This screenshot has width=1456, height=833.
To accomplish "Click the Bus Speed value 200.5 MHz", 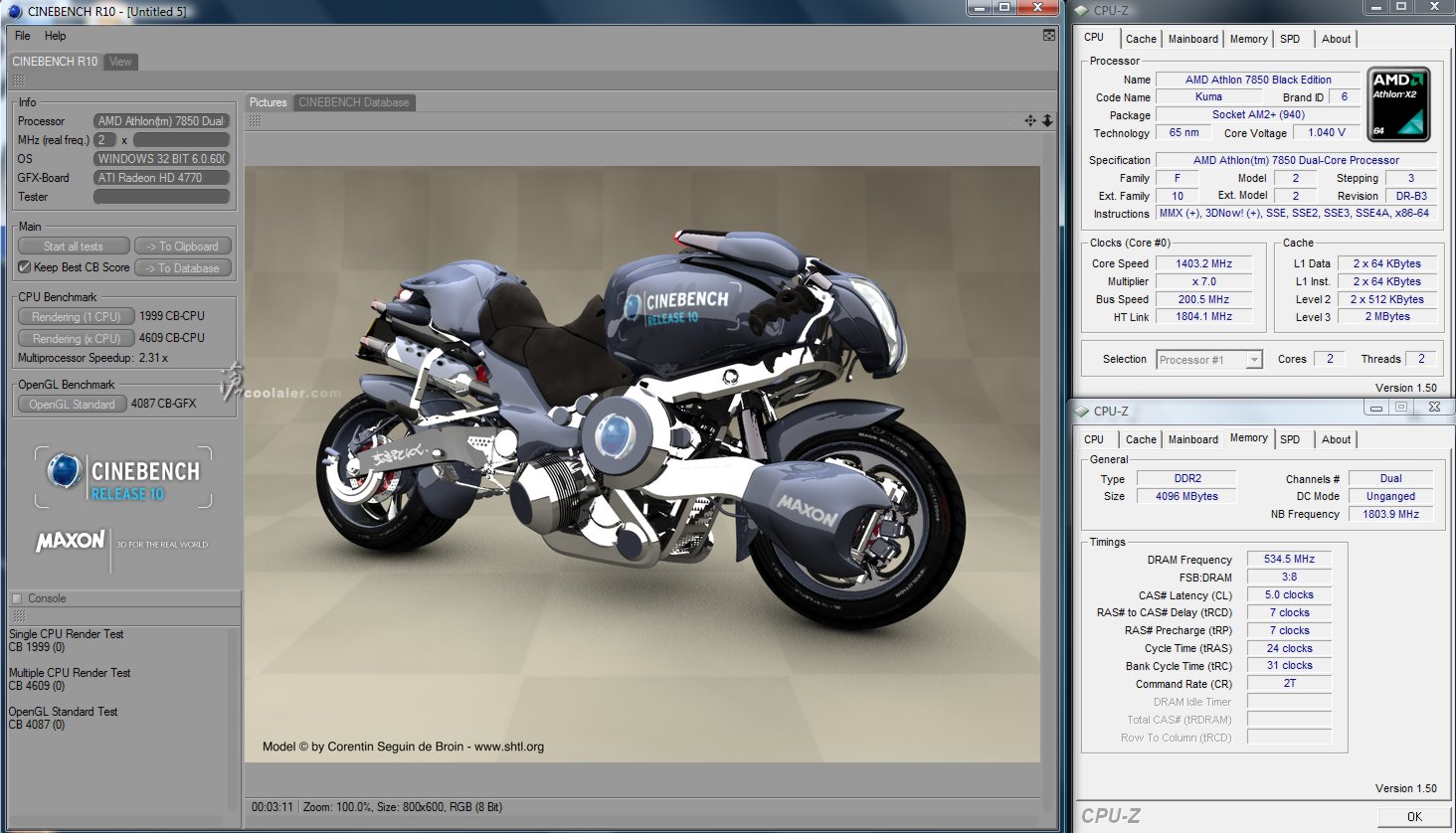I will tap(1203, 299).
